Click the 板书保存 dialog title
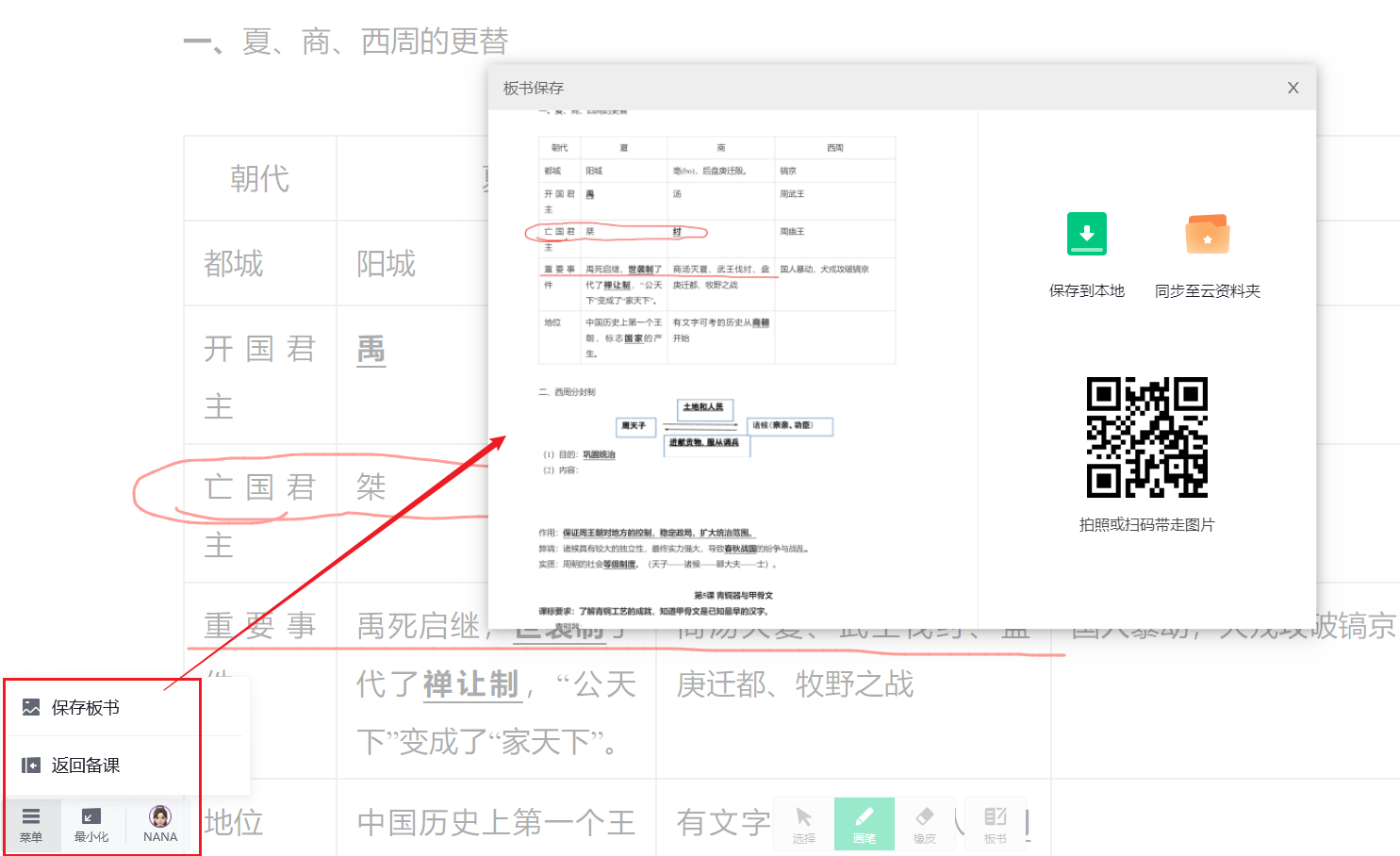 pos(534,88)
